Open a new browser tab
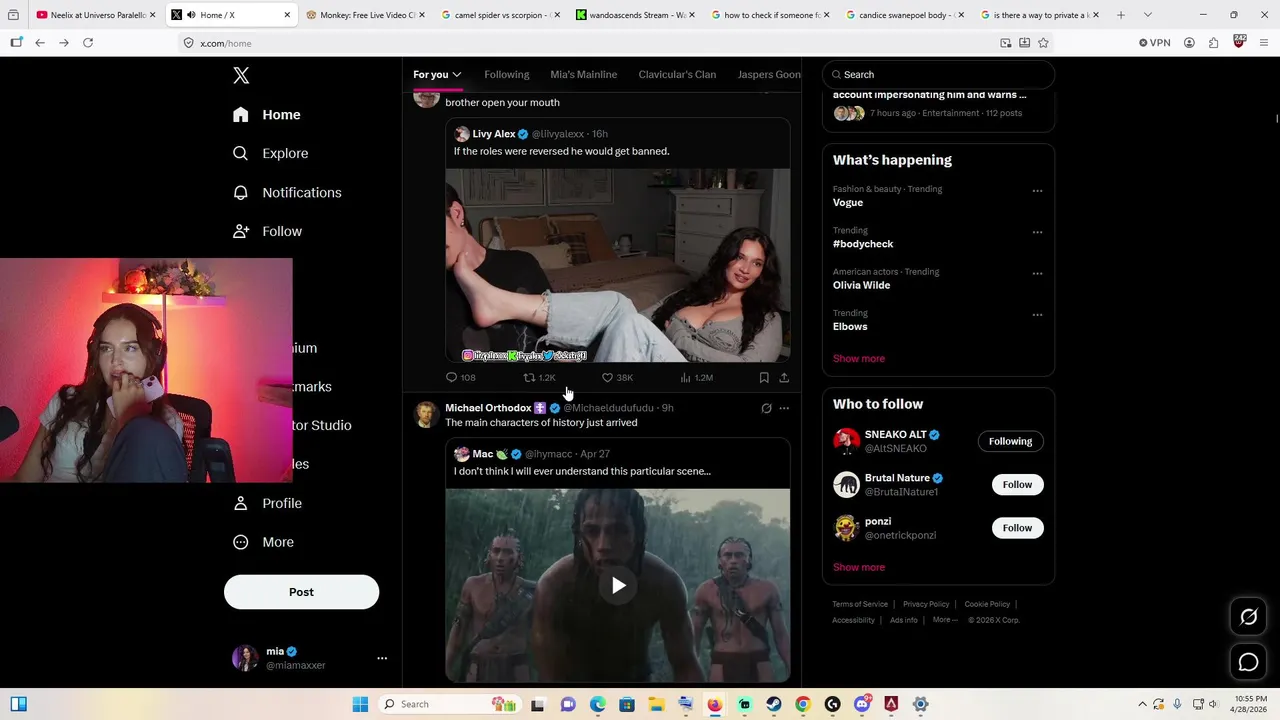This screenshot has height=720, width=1280. coord(1120,15)
